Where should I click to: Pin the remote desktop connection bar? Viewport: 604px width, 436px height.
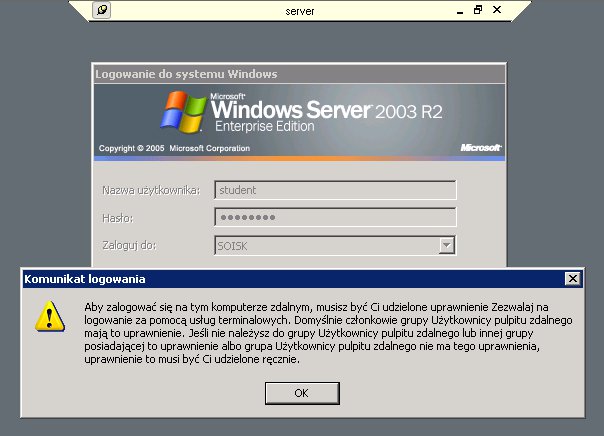[x=102, y=10]
